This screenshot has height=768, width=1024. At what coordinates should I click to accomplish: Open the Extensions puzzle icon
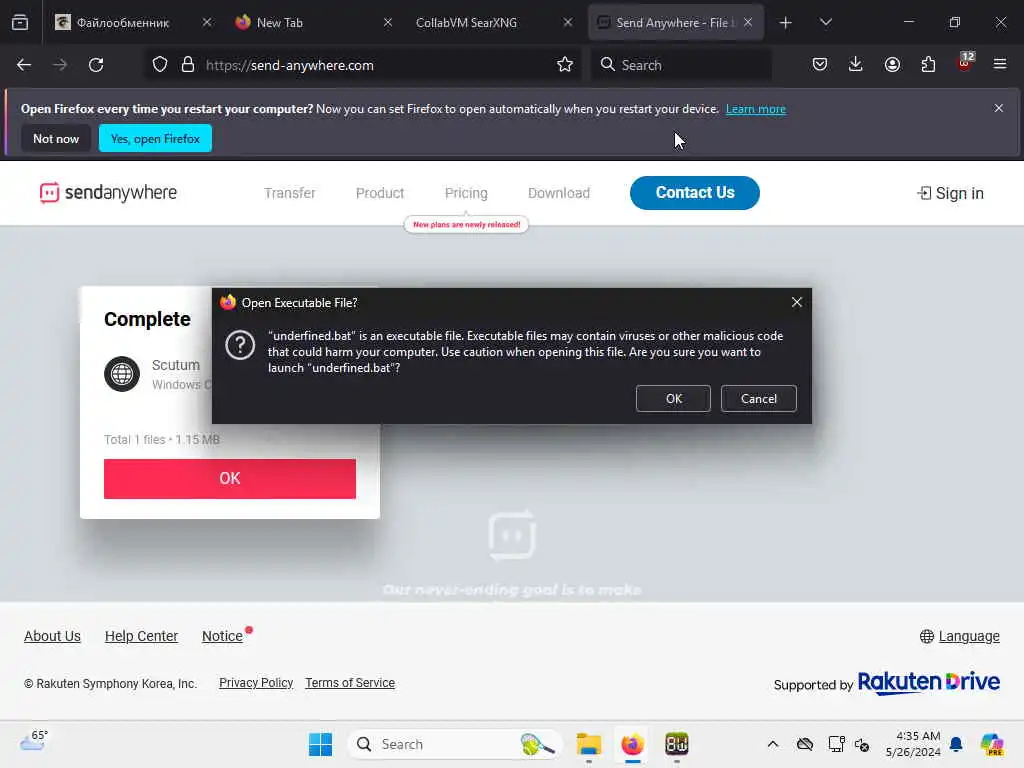928,65
